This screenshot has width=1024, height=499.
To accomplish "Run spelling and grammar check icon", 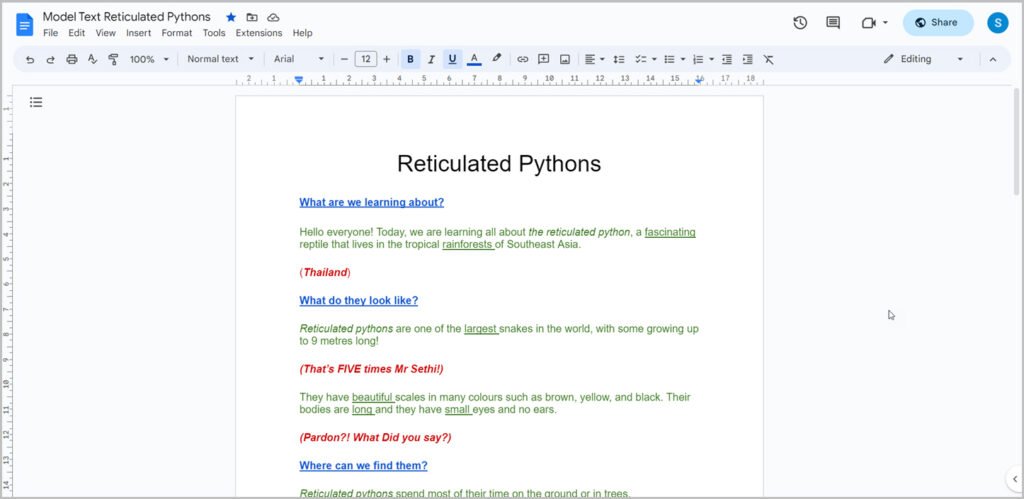I will click(92, 59).
